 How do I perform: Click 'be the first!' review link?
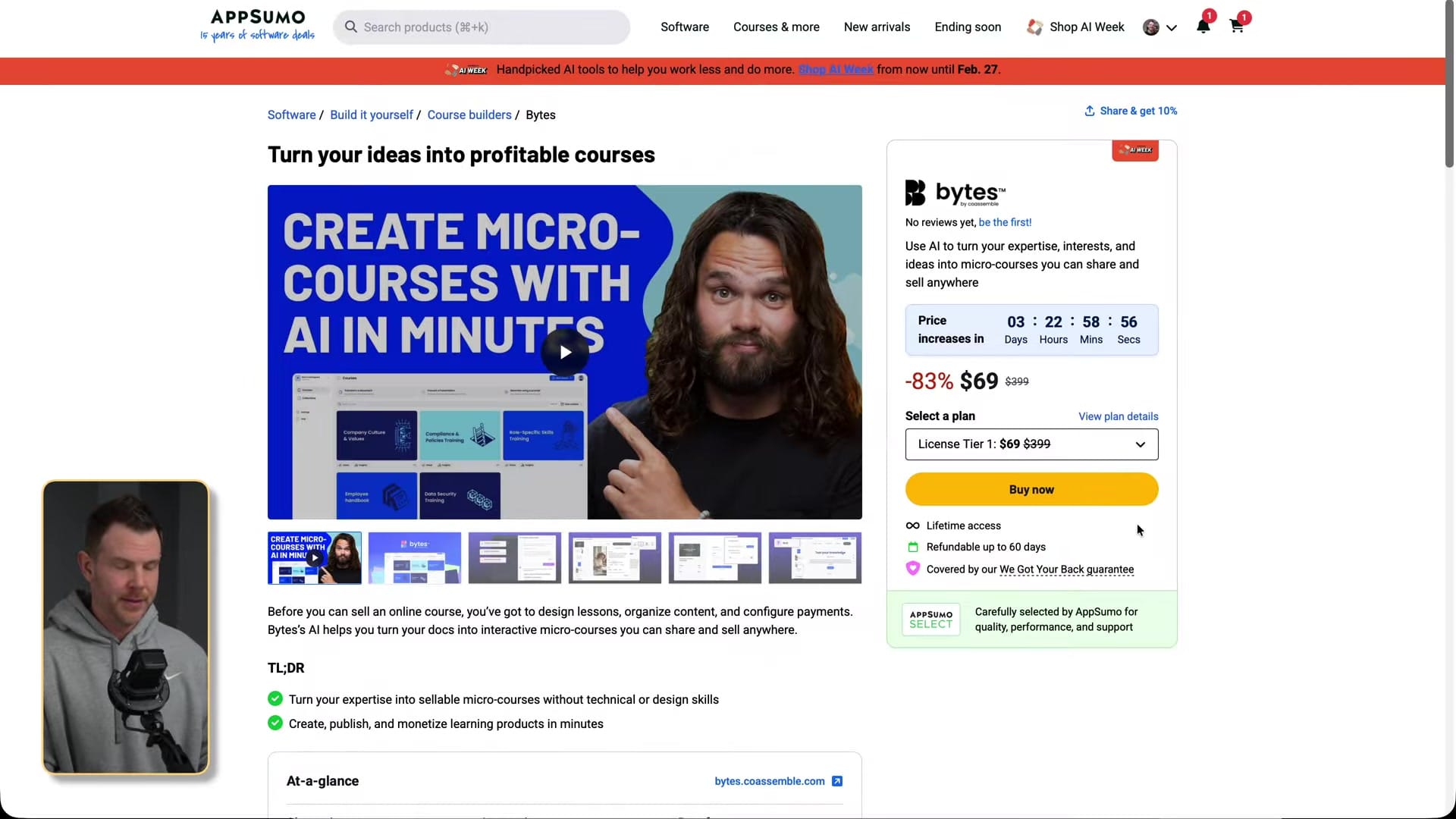click(x=1005, y=222)
